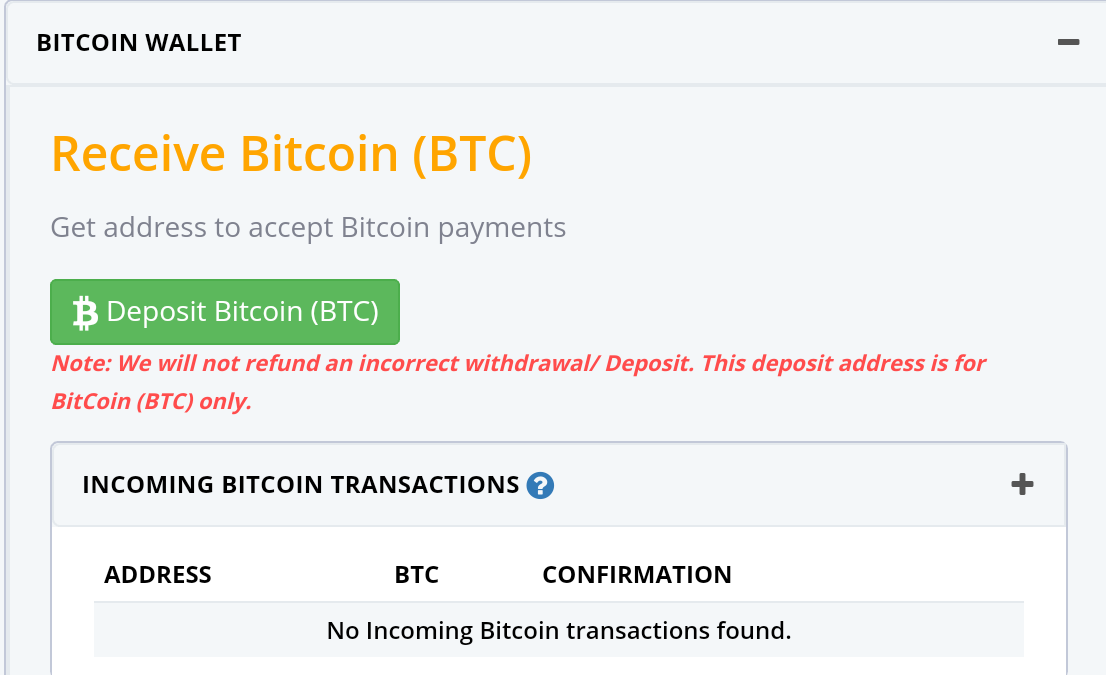1106x675 pixels.
Task: Click the word 'payments' in gray subtitle
Action: tap(505, 227)
